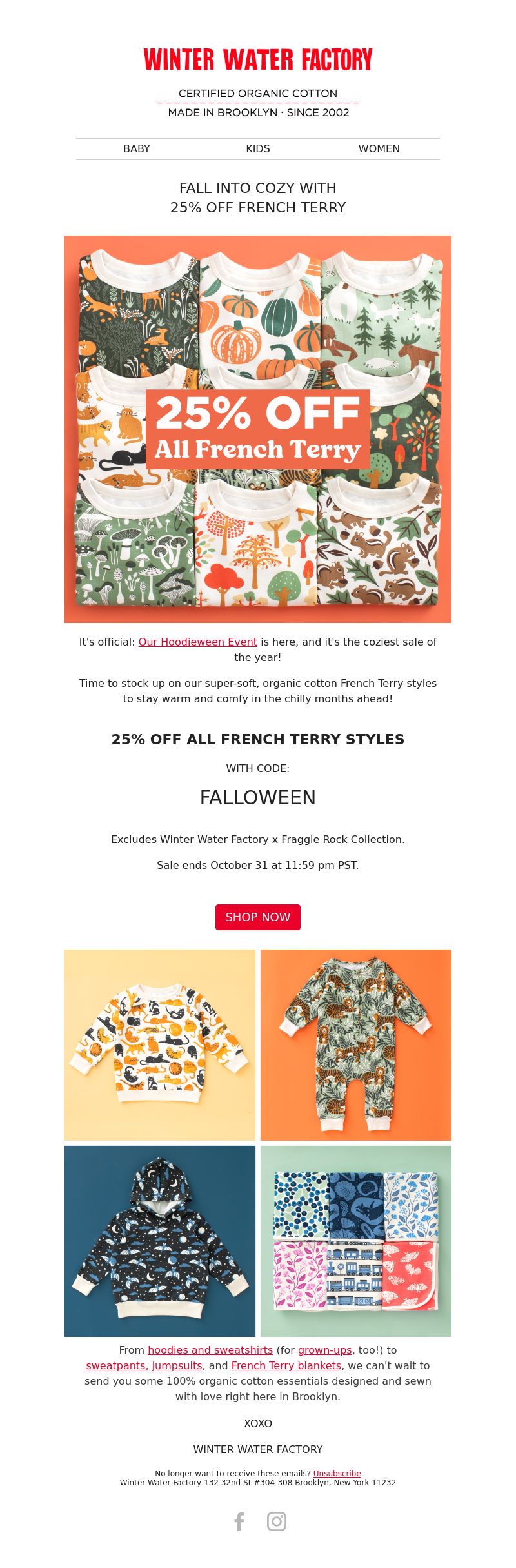Viewport: 516px width, 1568px height.
Task: Open the Our Hoodieween Event link
Action: click(x=198, y=642)
